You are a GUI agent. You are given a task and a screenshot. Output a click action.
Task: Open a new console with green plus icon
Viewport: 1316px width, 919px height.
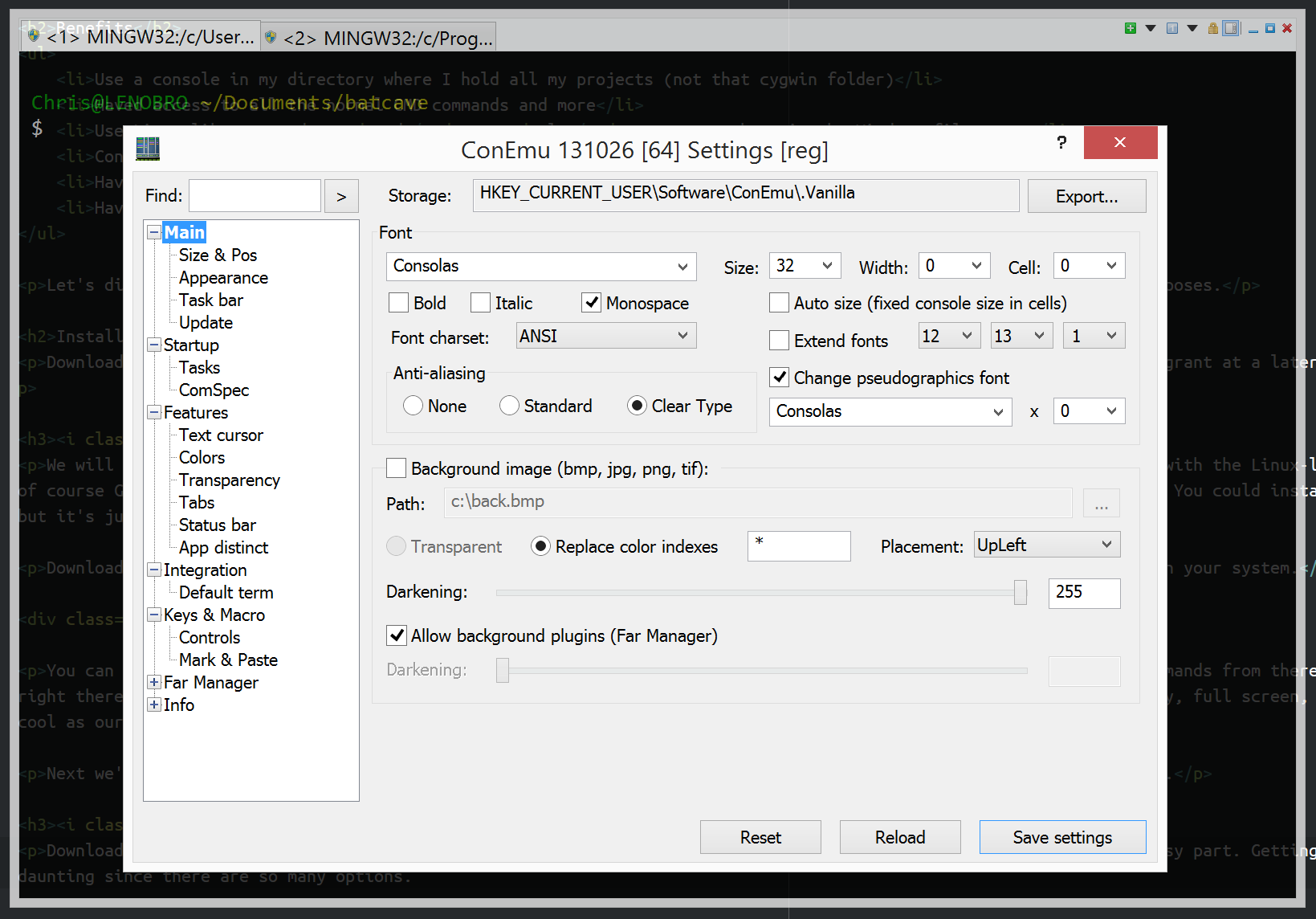(x=1131, y=27)
